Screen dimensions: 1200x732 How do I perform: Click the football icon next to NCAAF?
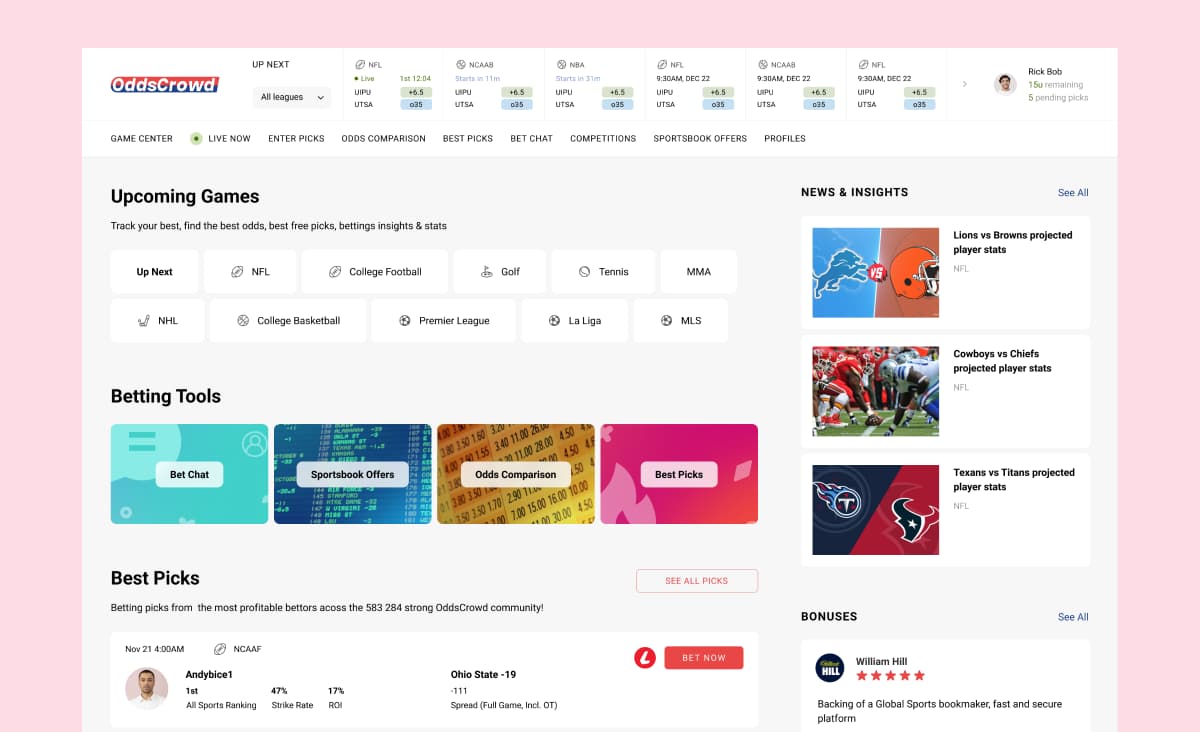click(220, 649)
